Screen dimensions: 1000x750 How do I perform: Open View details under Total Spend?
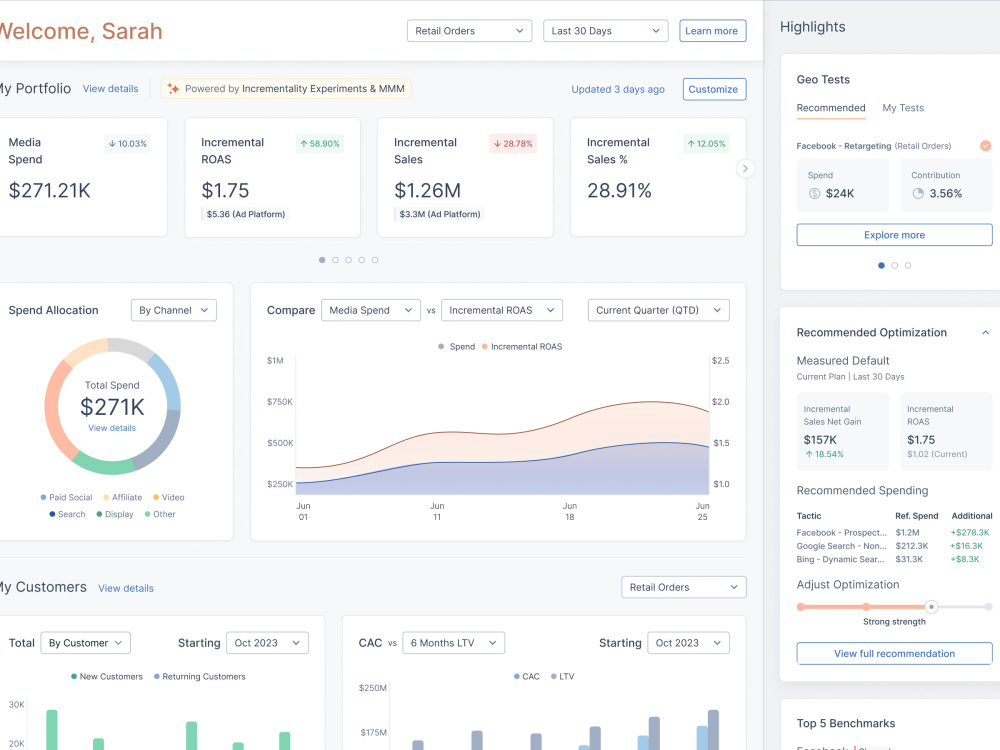point(112,428)
